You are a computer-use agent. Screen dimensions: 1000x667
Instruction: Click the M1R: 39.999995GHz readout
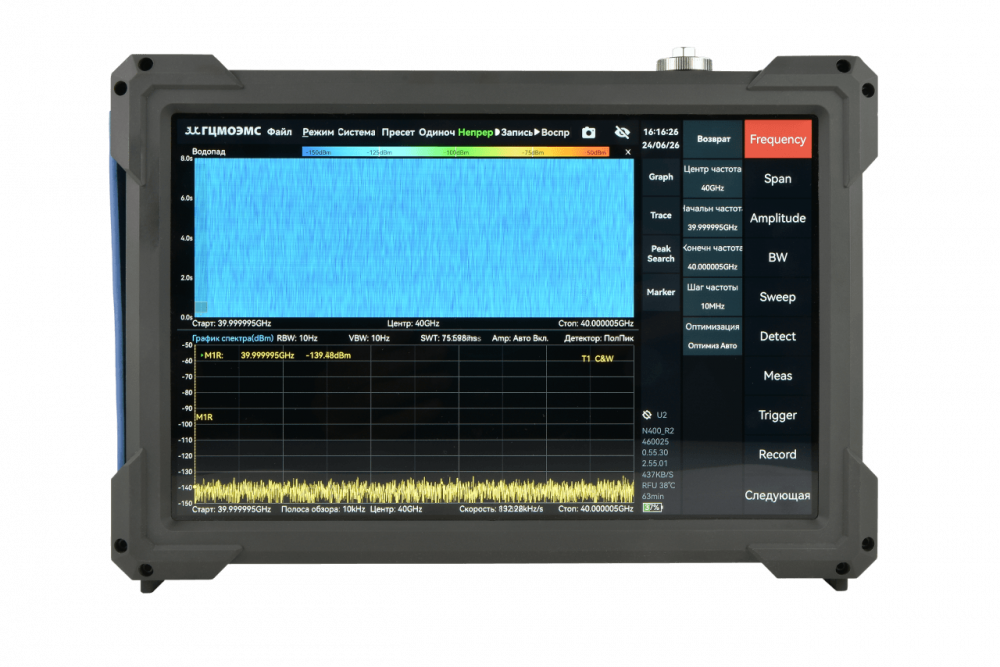pos(247,355)
